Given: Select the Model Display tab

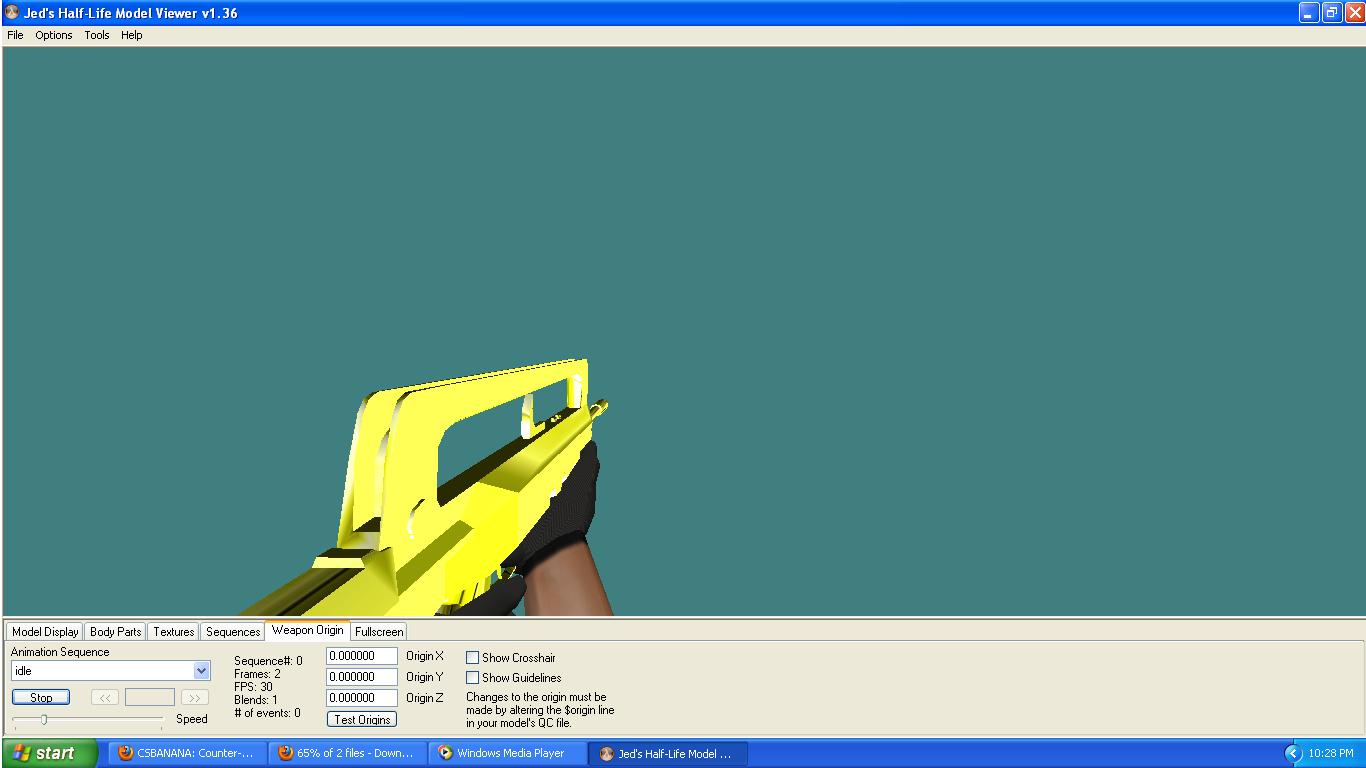Looking at the screenshot, I should pos(45,632).
